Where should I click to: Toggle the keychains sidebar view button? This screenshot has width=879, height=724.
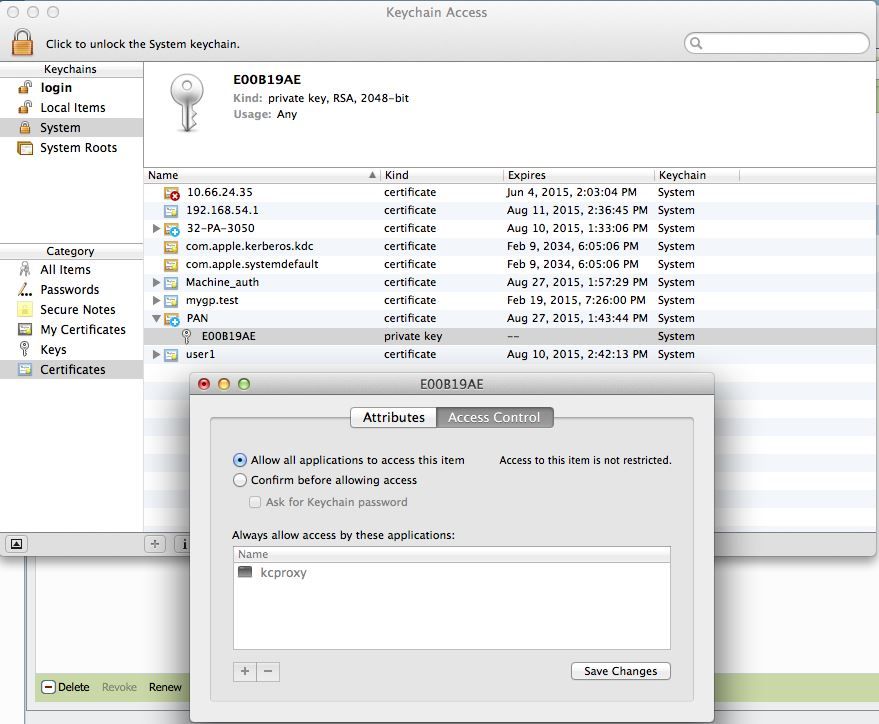point(17,544)
